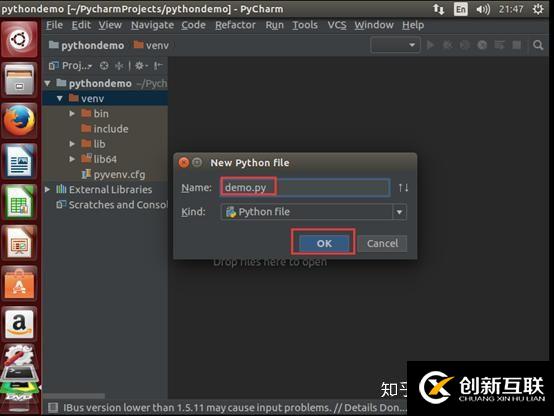Screen dimensions: 554x416
Task: Open the system power gear menu
Action: coord(538,9)
